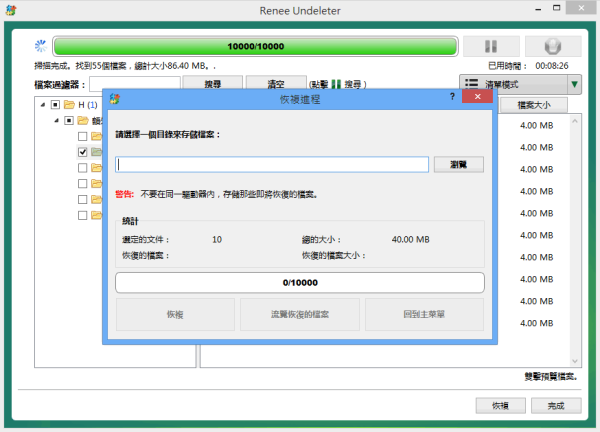Click the 瀏覽 browse button
The height and width of the screenshot is (432, 600).
458,165
